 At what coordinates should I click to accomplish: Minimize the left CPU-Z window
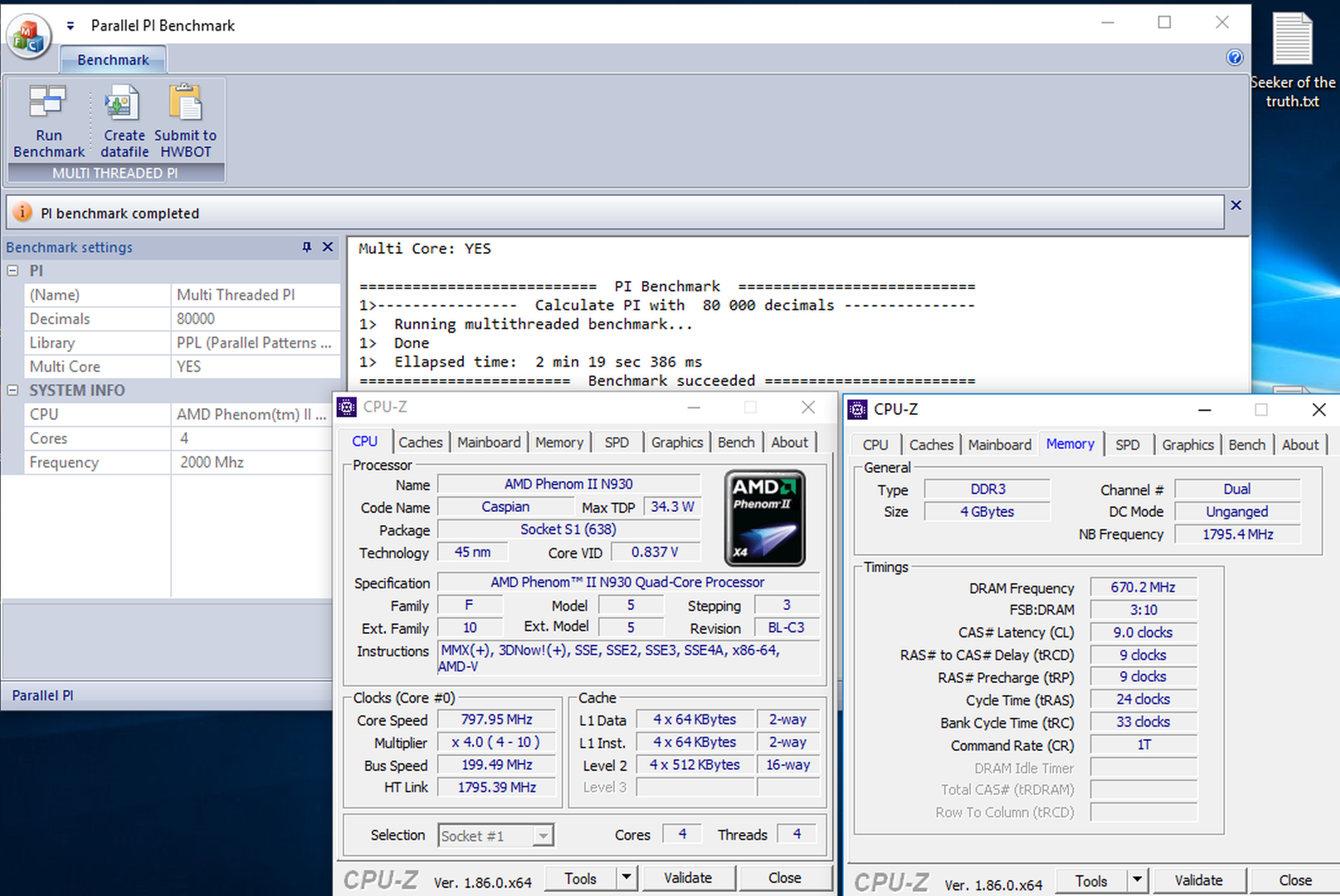click(x=694, y=407)
